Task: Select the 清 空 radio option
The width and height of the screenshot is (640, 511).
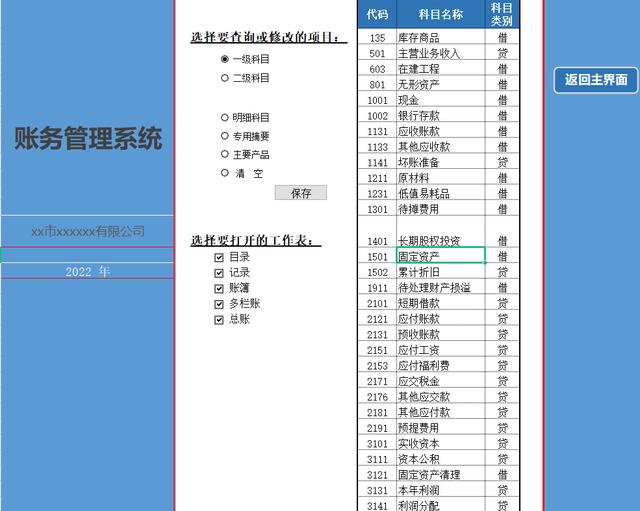Action: point(224,173)
